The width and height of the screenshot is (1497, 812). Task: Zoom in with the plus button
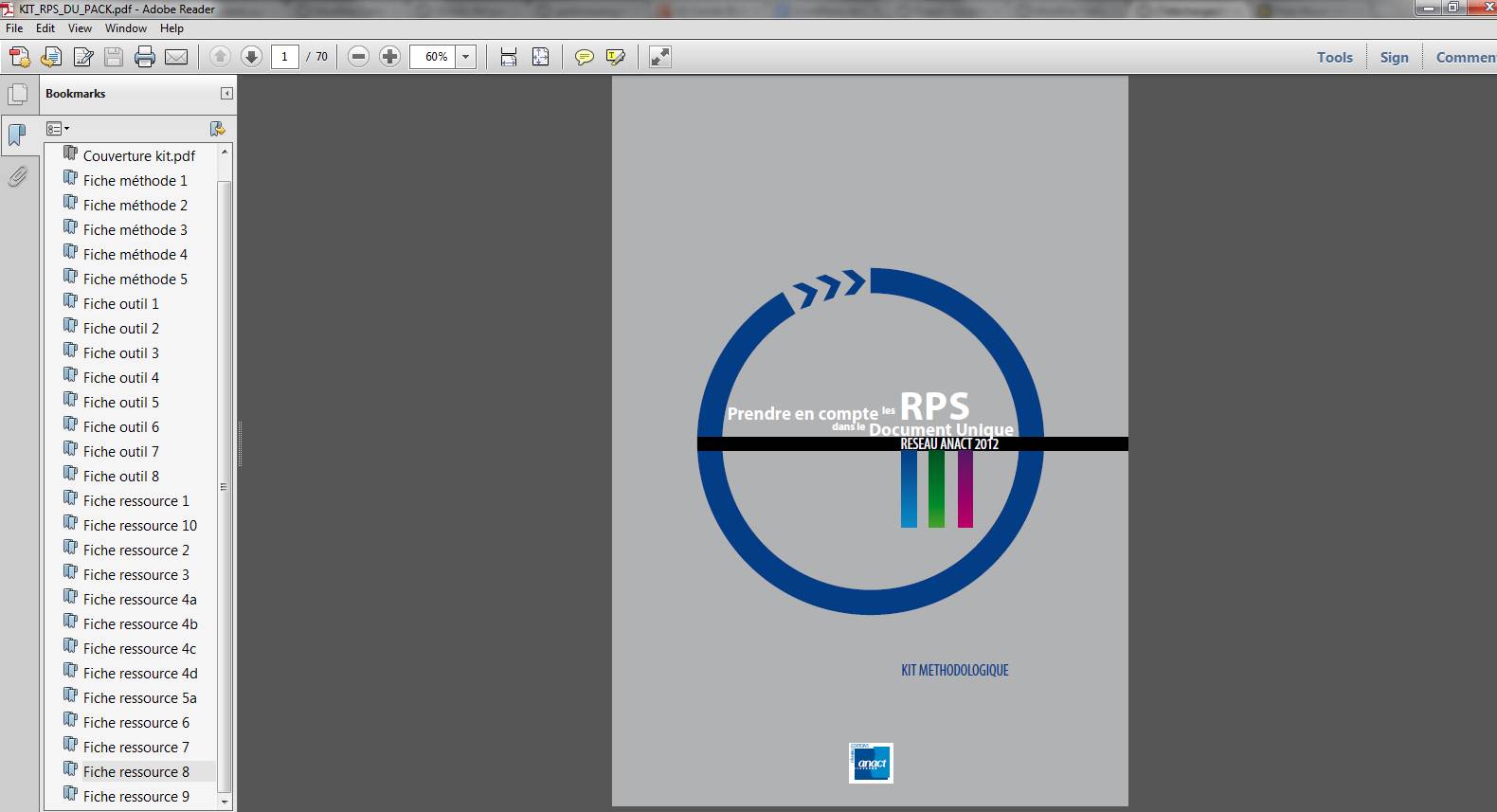389,57
